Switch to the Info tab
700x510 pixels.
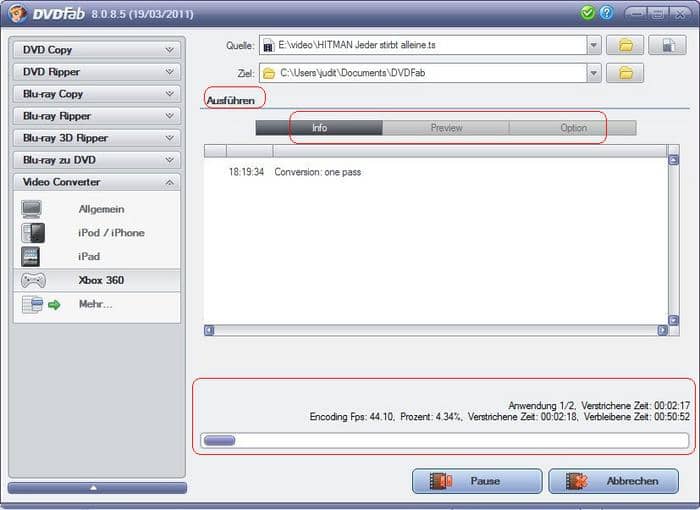[x=319, y=128]
